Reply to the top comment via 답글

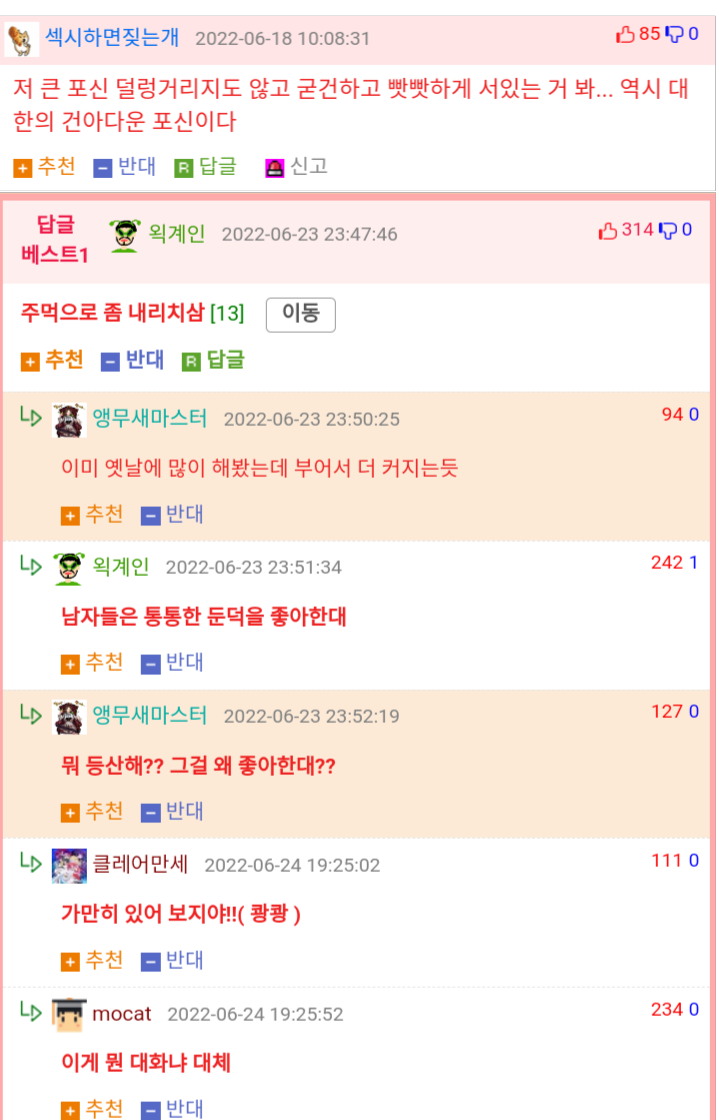(206, 167)
